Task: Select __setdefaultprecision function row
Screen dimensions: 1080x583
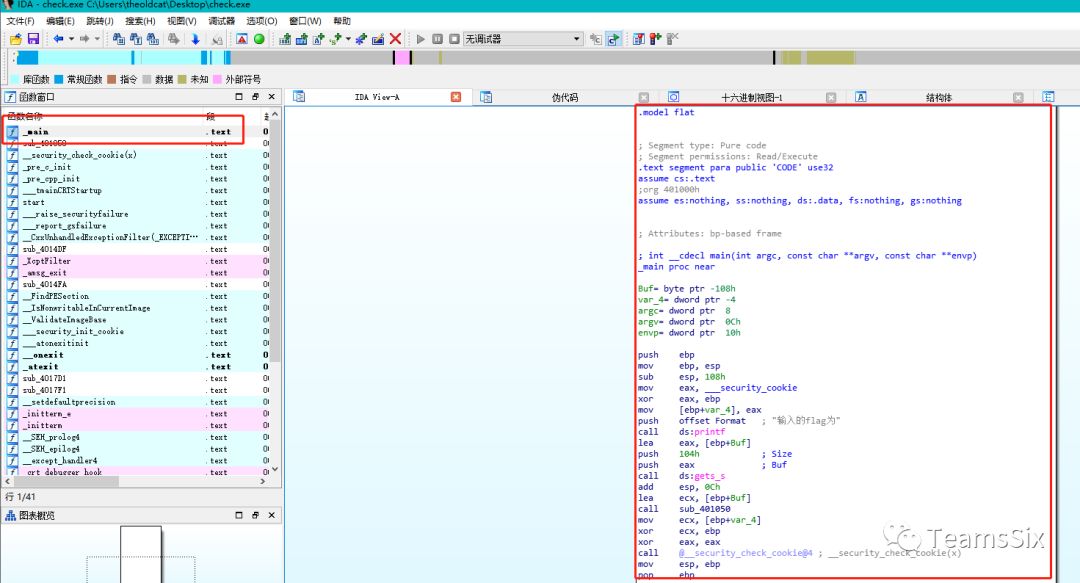Action: [x=138, y=402]
